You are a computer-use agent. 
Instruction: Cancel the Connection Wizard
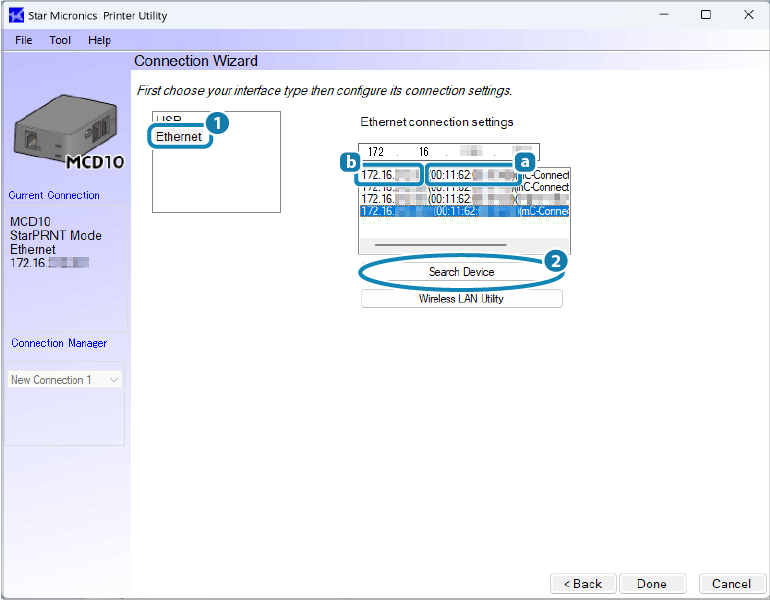pyautogui.click(x=731, y=583)
